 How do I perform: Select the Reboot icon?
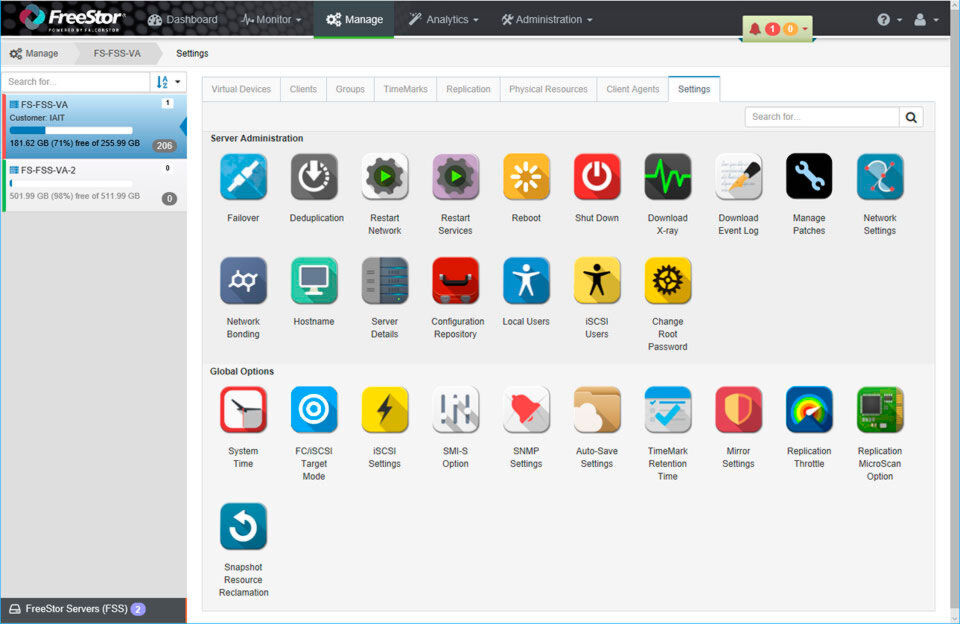coord(526,177)
